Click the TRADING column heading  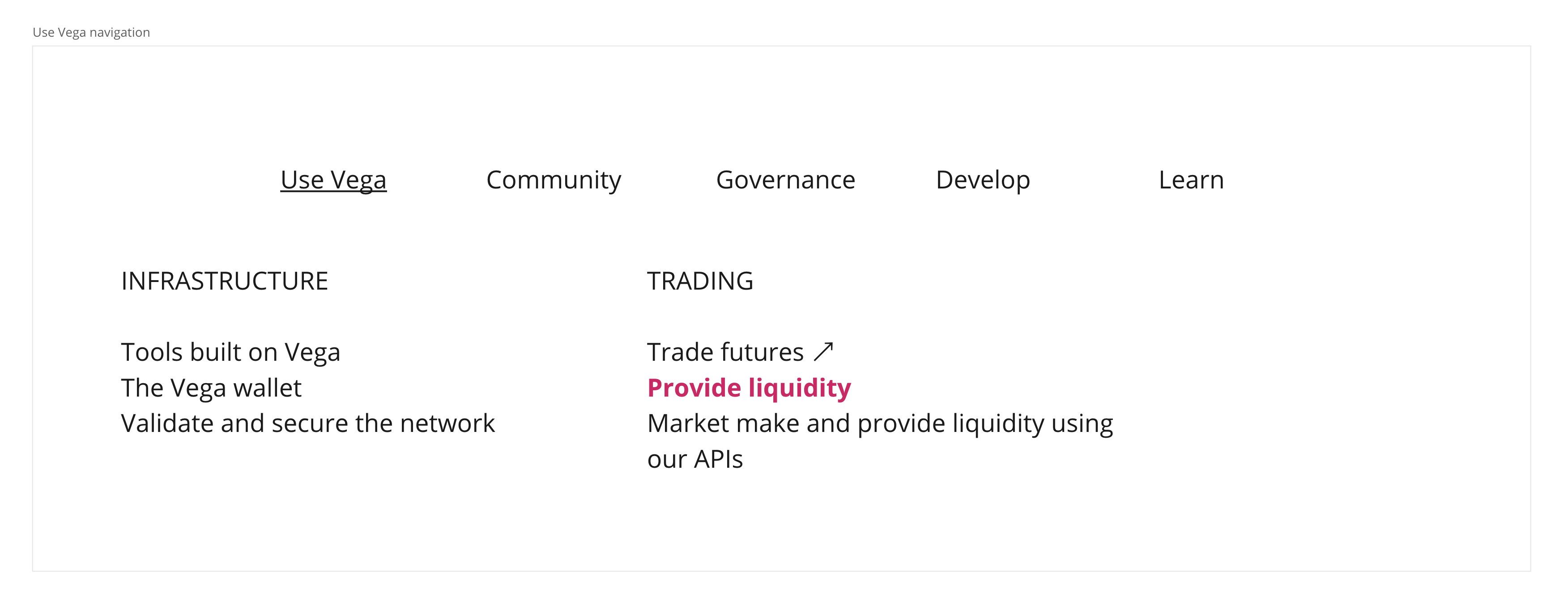tap(700, 281)
